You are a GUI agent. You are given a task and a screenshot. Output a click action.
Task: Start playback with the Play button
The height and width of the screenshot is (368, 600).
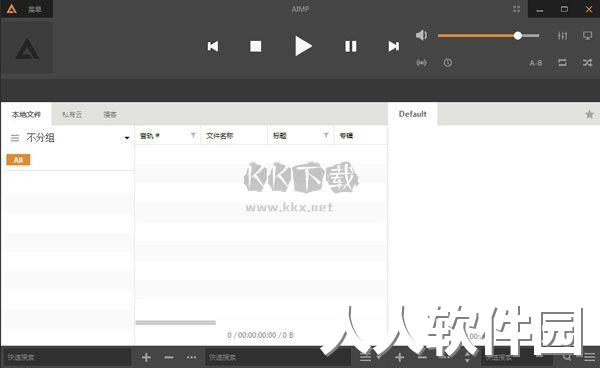click(303, 46)
